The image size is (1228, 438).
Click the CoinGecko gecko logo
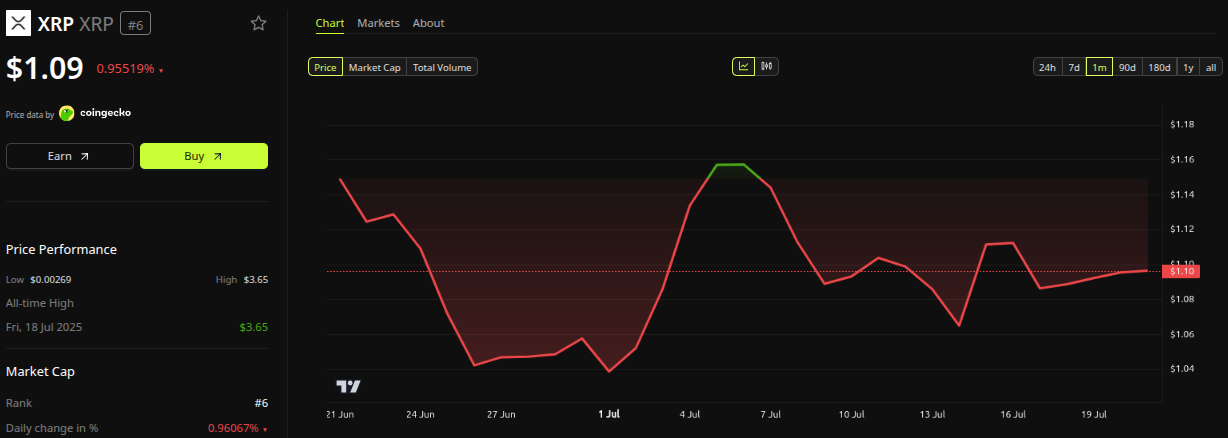pyautogui.click(x=67, y=113)
